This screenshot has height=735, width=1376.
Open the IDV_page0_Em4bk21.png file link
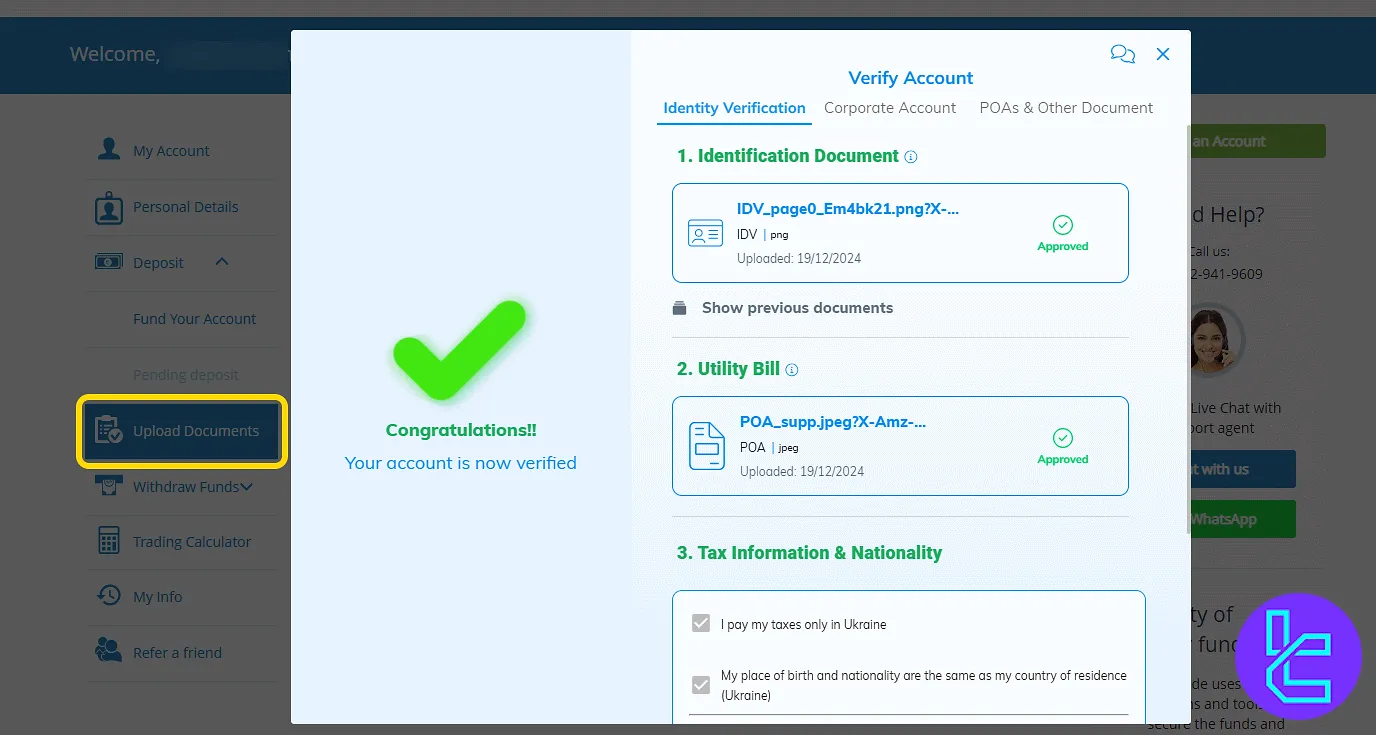[847, 209]
